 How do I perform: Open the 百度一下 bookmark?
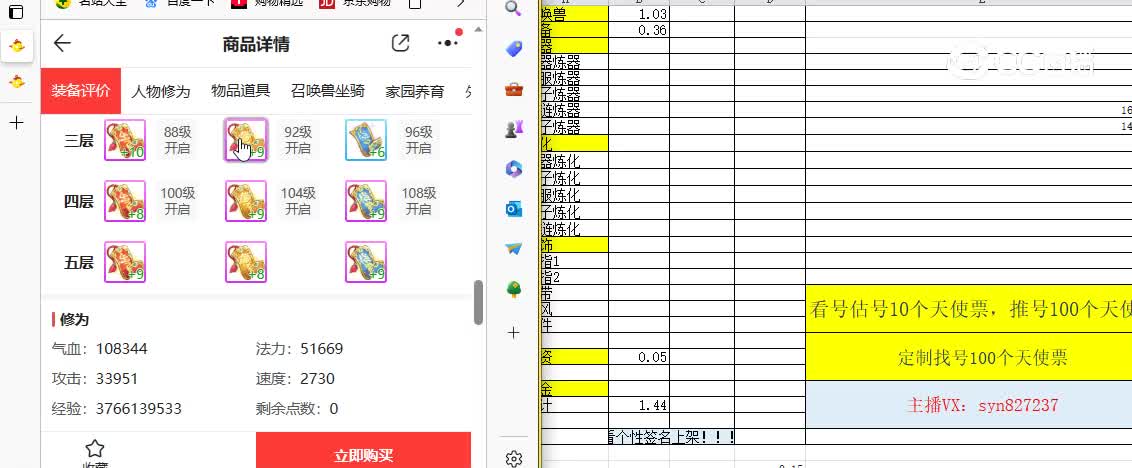point(179,3)
